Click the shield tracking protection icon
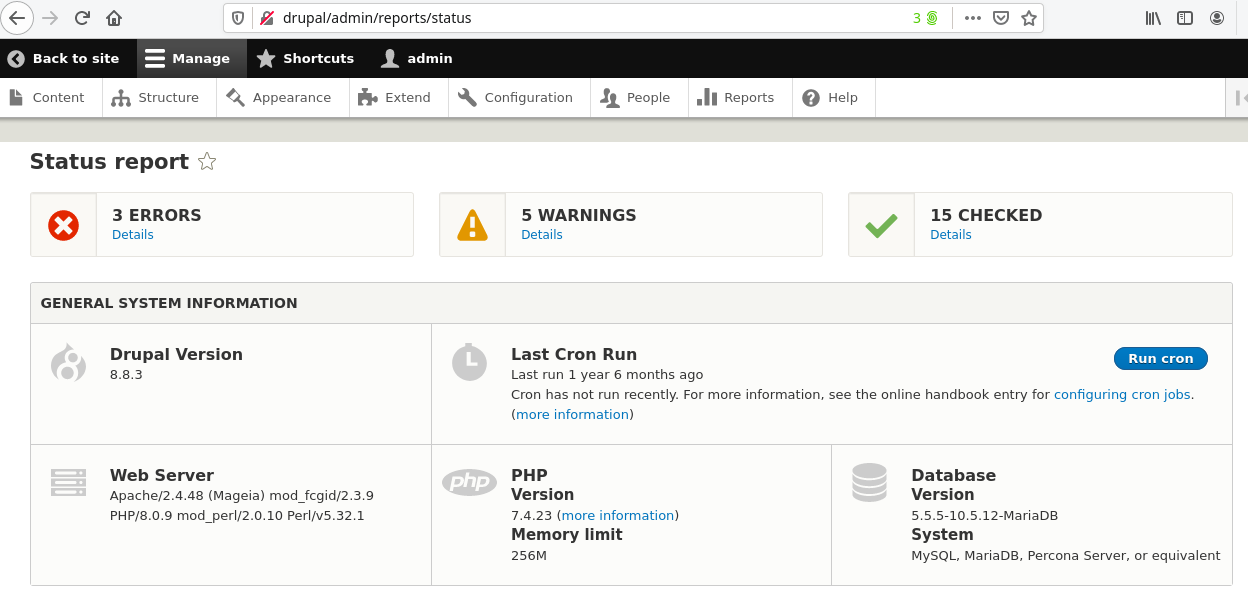Viewport: 1248px width, 602px height. [238, 18]
